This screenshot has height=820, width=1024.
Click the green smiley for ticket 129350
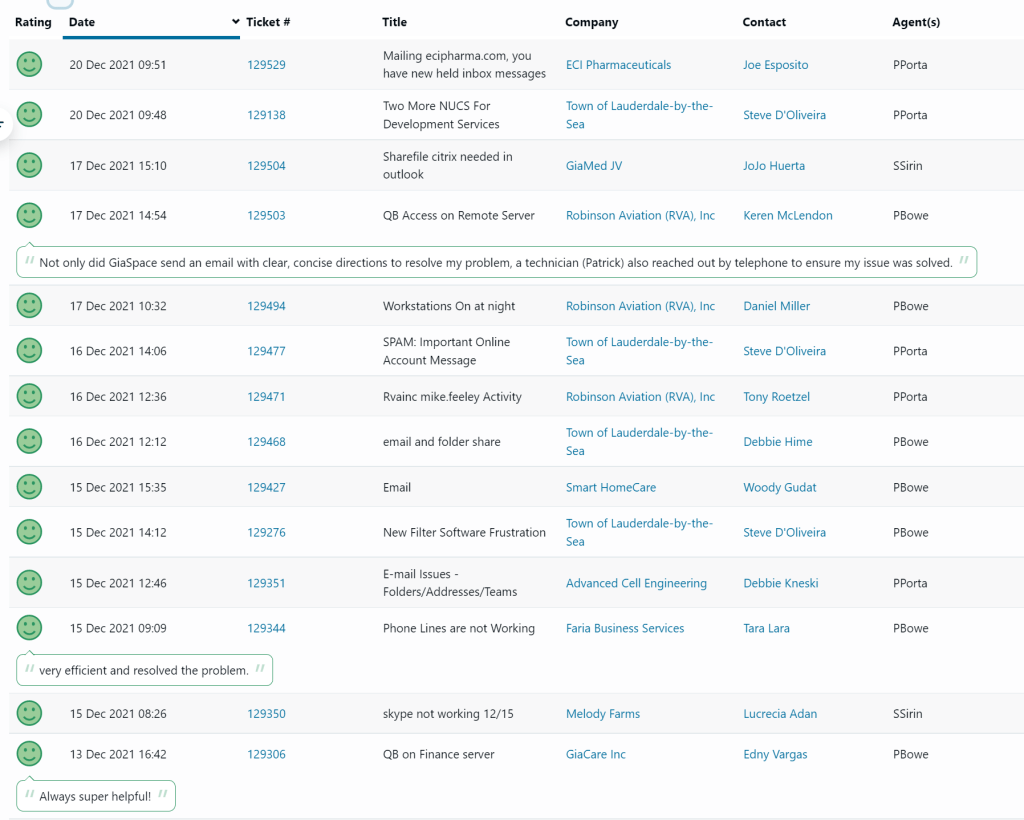(29, 714)
